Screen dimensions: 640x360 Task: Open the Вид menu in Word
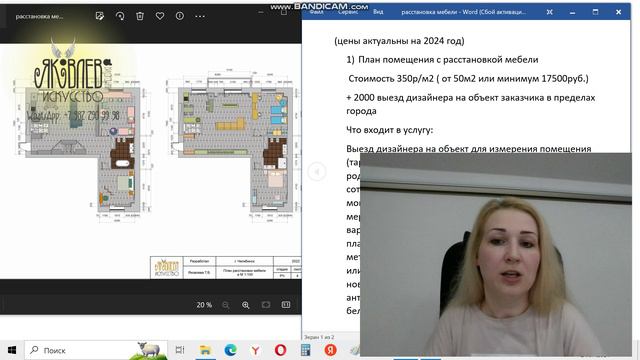click(x=378, y=12)
